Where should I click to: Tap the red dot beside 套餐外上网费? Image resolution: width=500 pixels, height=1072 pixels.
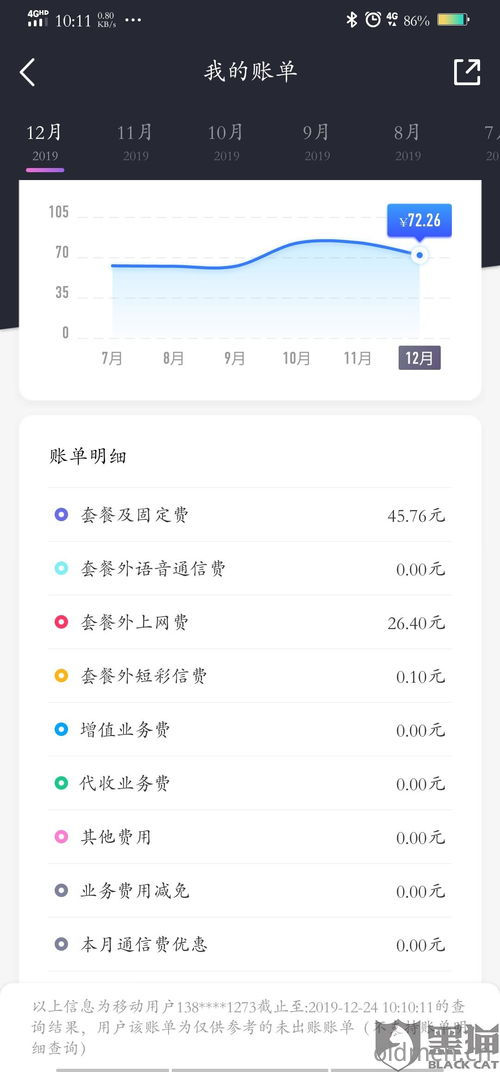point(62,622)
